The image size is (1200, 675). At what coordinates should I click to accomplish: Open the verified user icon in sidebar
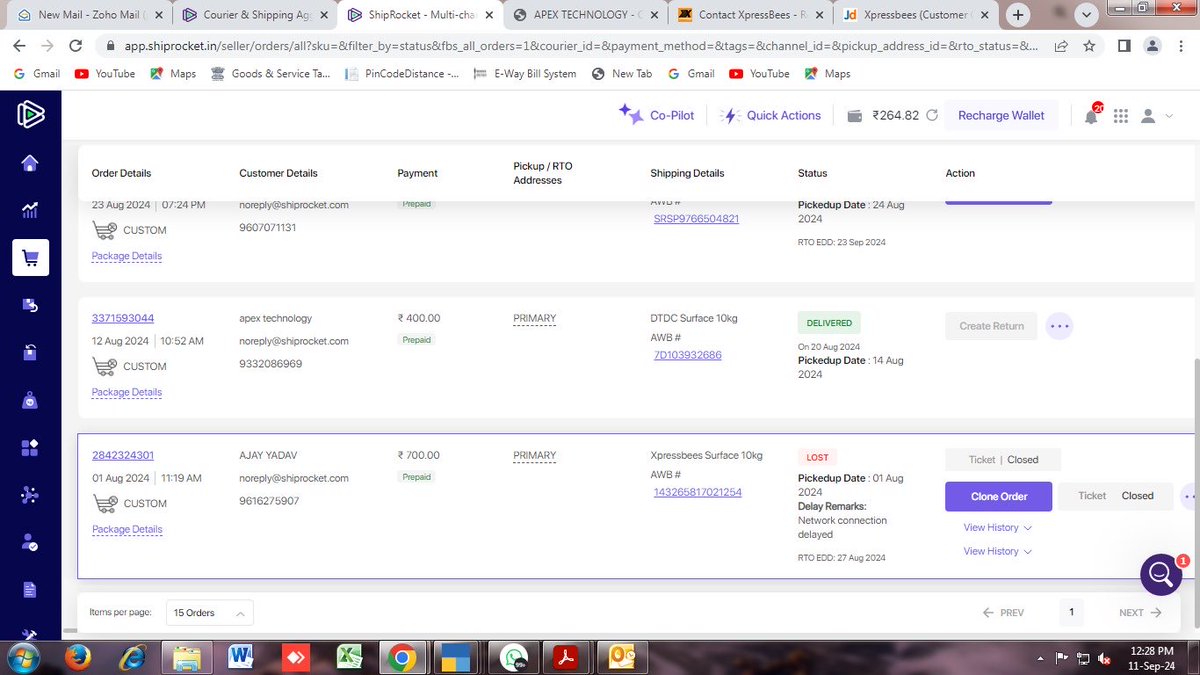click(30, 542)
